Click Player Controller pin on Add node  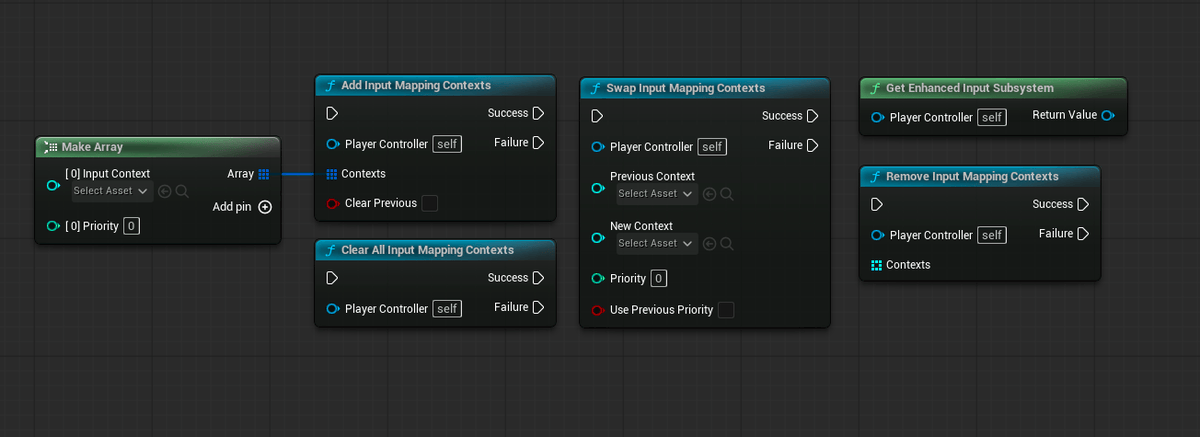click(x=333, y=144)
